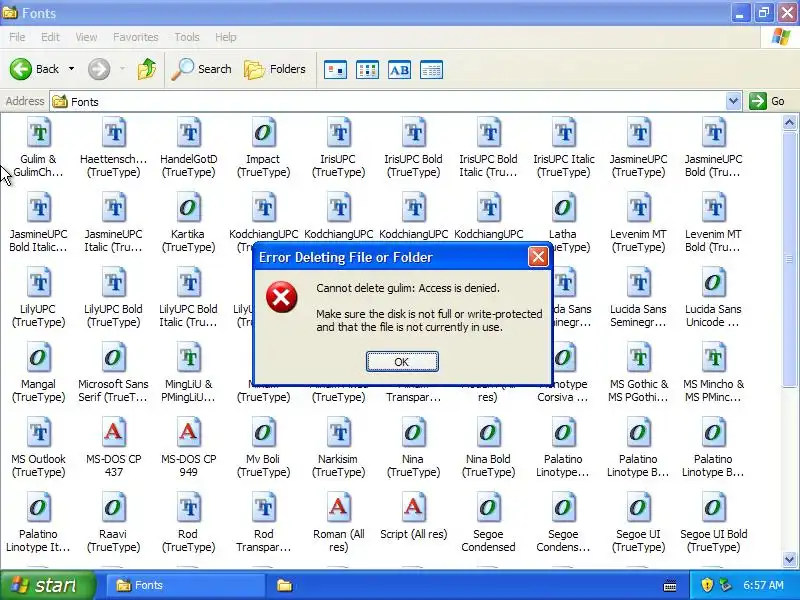Screen dimensions: 800x600
Task: Click the Up folder icon
Action: (x=147, y=69)
